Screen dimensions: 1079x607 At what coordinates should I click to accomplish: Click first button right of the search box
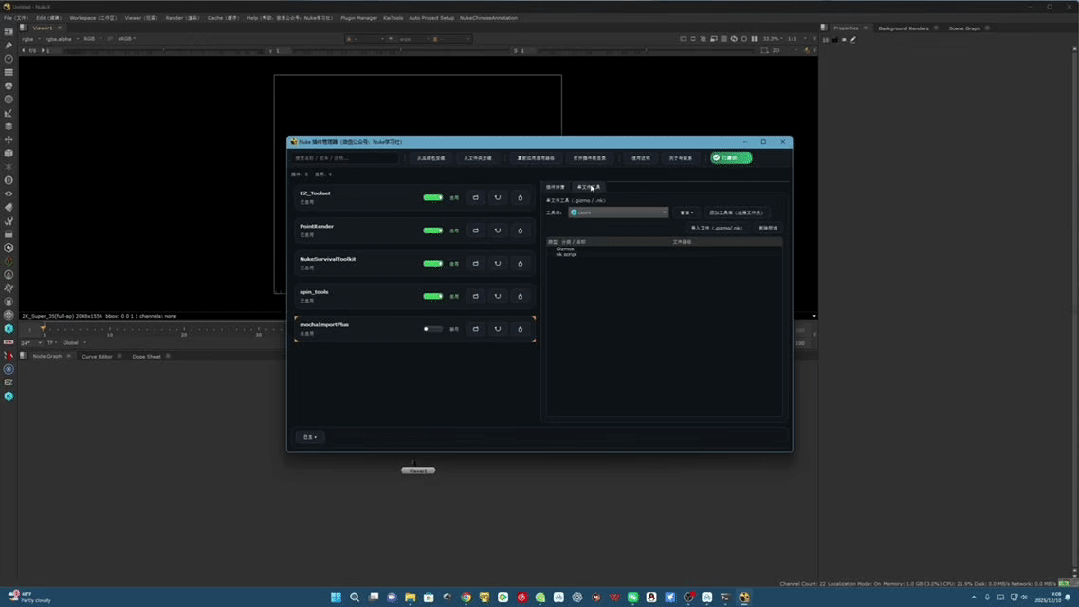pyautogui.click(x=431, y=158)
